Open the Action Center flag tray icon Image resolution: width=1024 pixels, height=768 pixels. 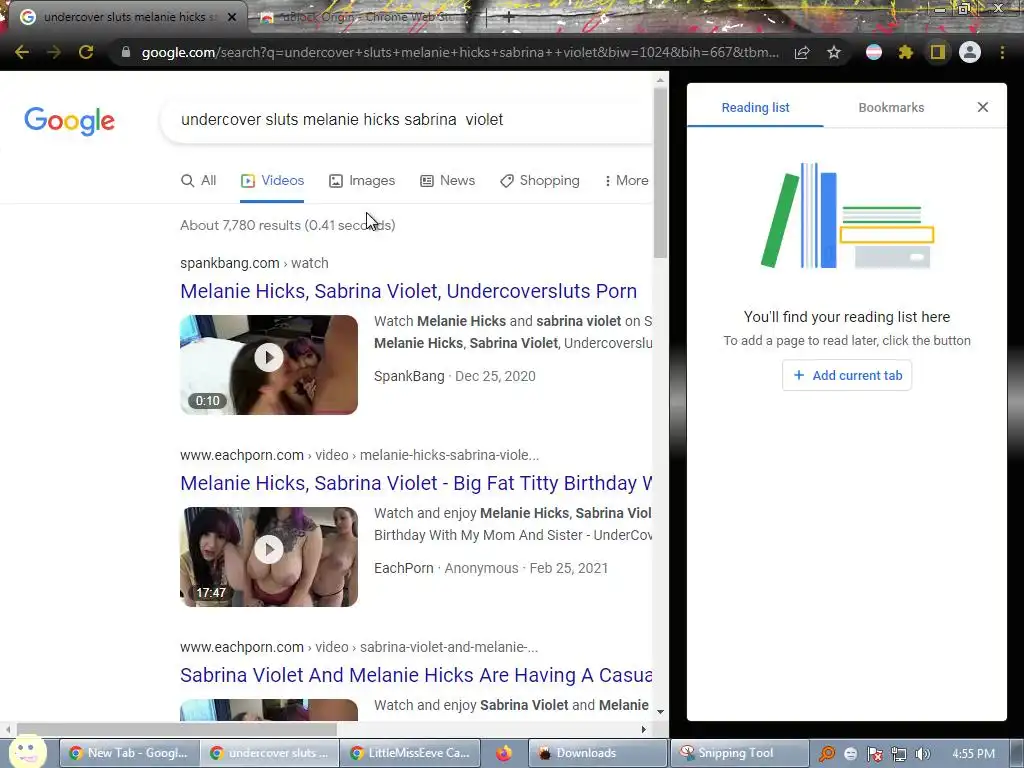pos(874,754)
